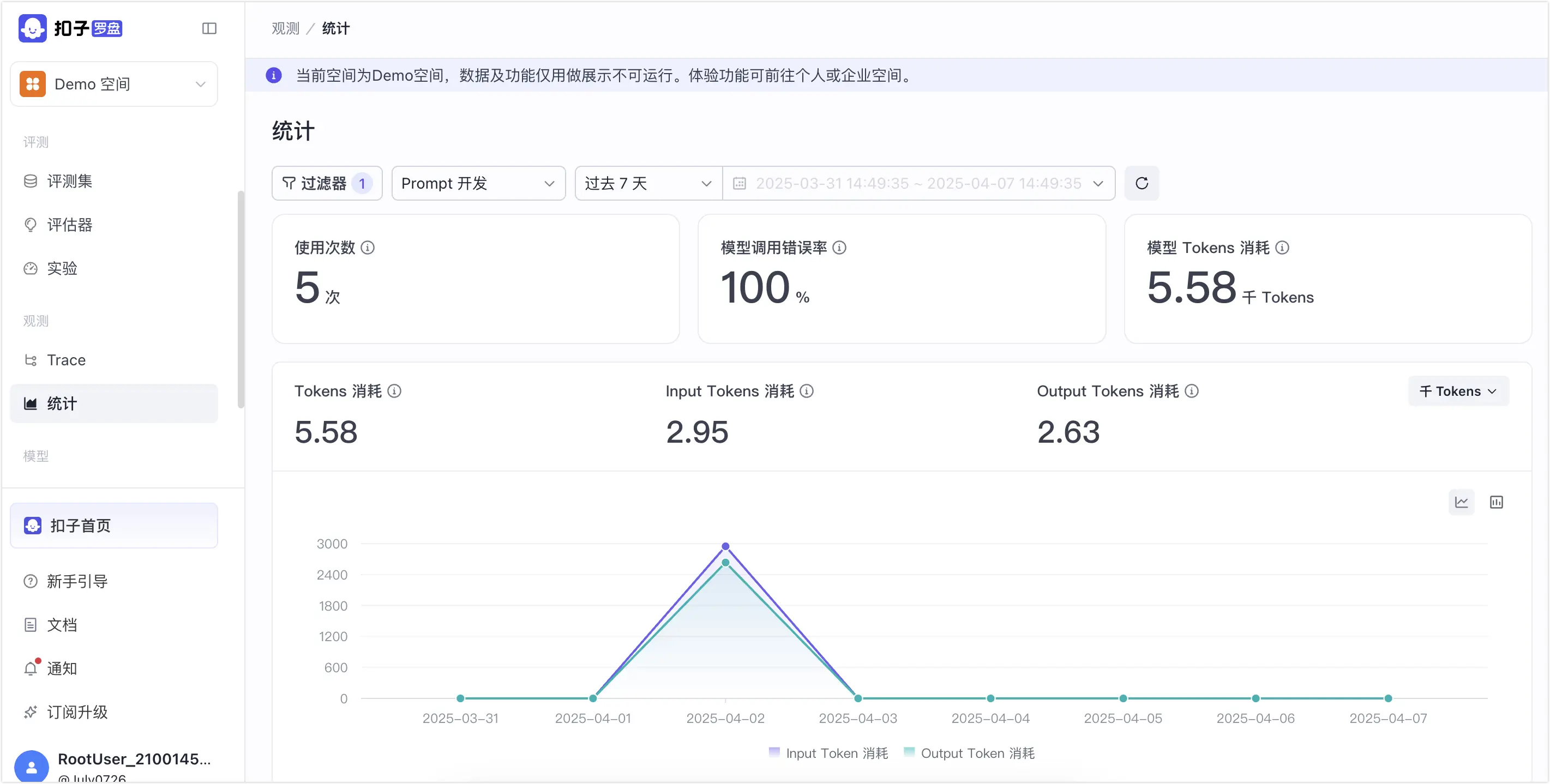Click the 实验 gauge icon

(x=31, y=268)
